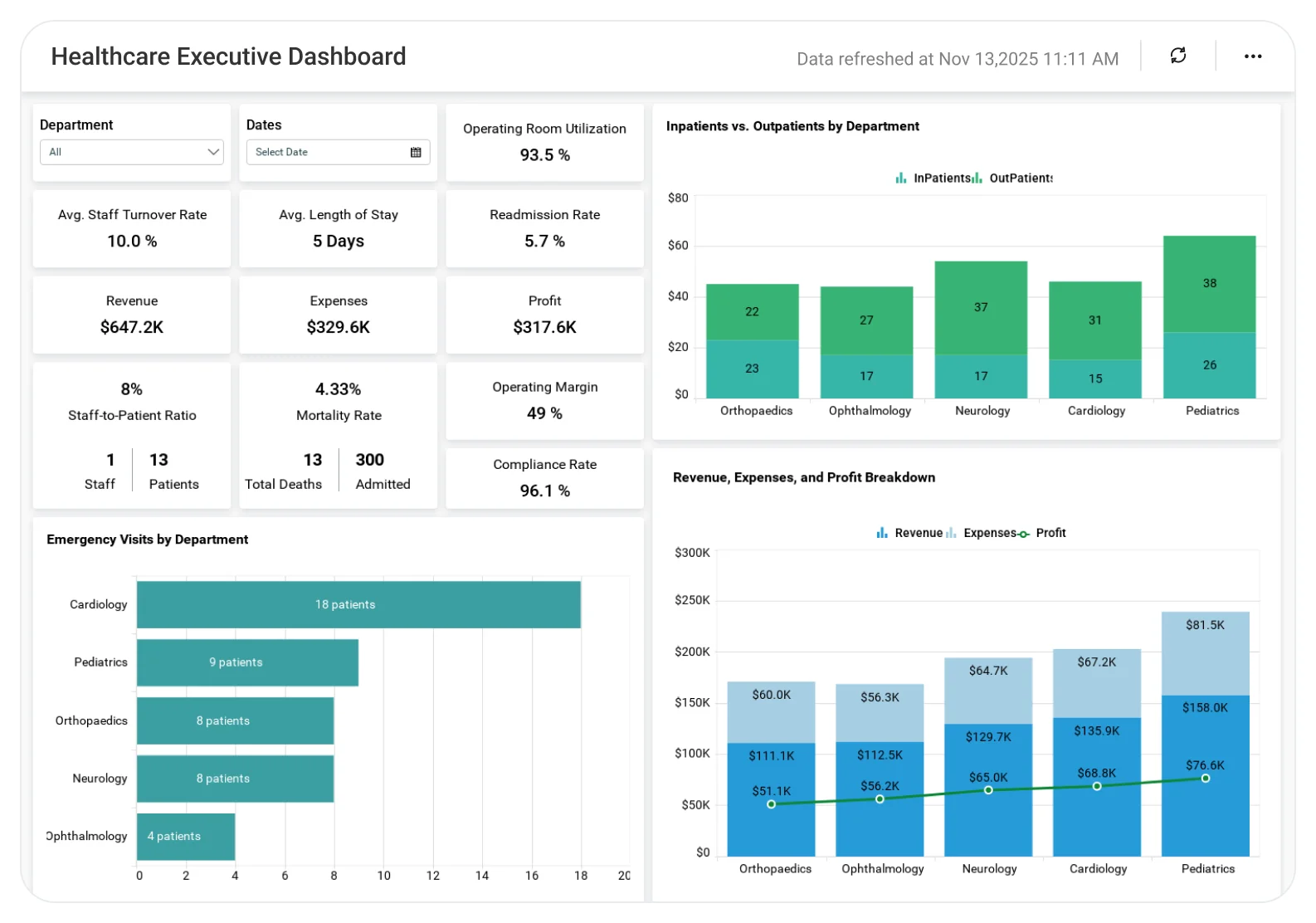Select Pediatrics outpatients segment showing 38

(x=1209, y=284)
